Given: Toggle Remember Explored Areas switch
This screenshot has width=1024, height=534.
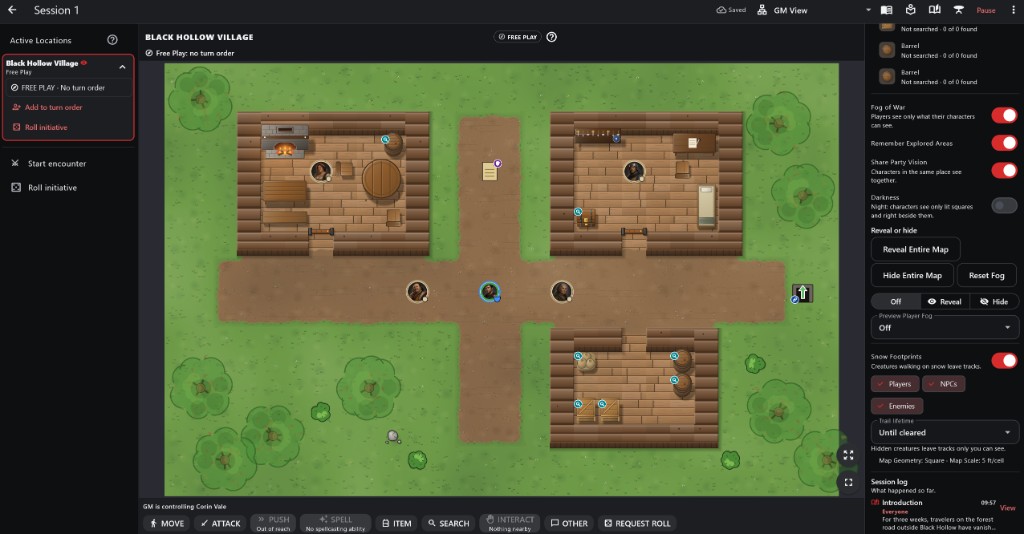Looking at the screenshot, I should tap(1004, 142).
